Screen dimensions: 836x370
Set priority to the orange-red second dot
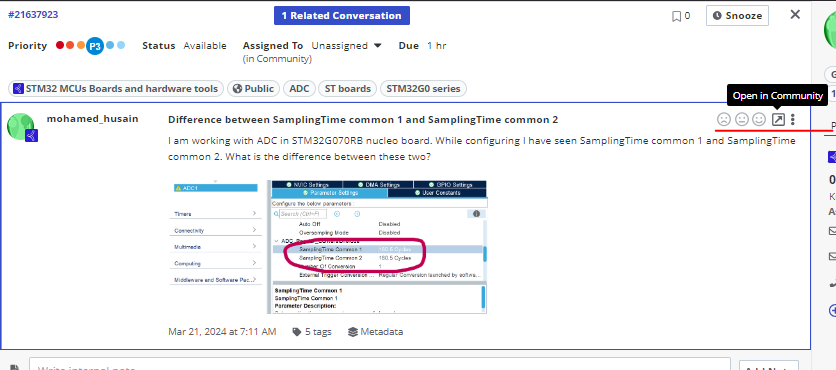(x=70, y=45)
